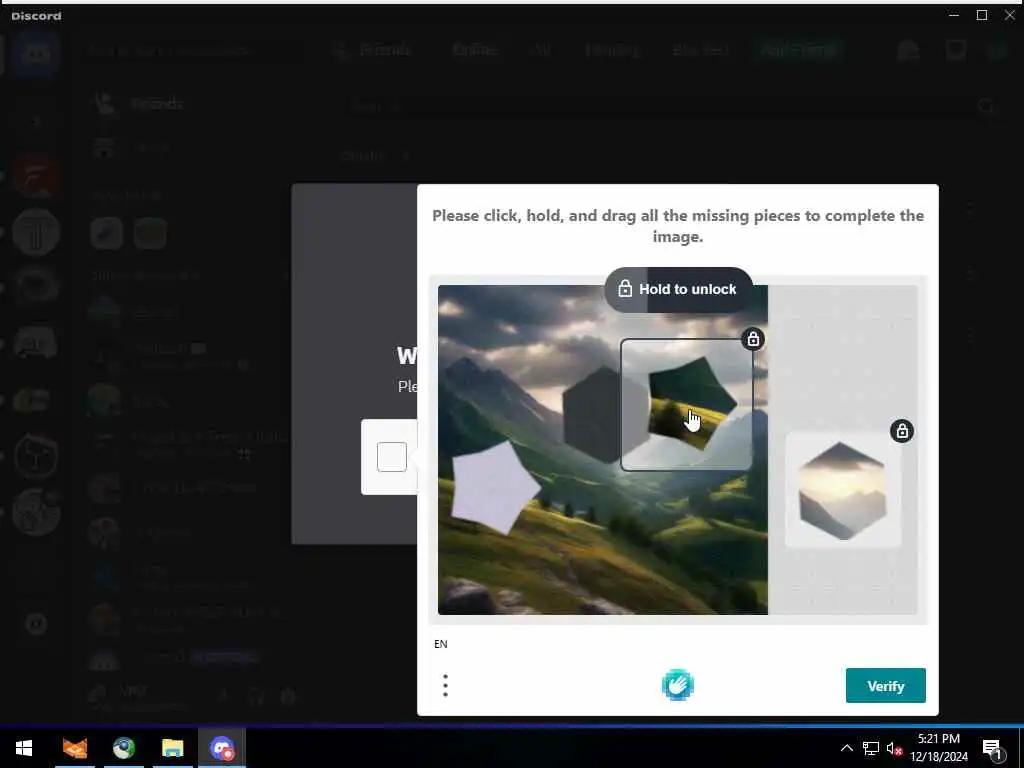Screen dimensions: 1024x768
Task: Toggle microphone mute in user panel
Action: pos(223,696)
